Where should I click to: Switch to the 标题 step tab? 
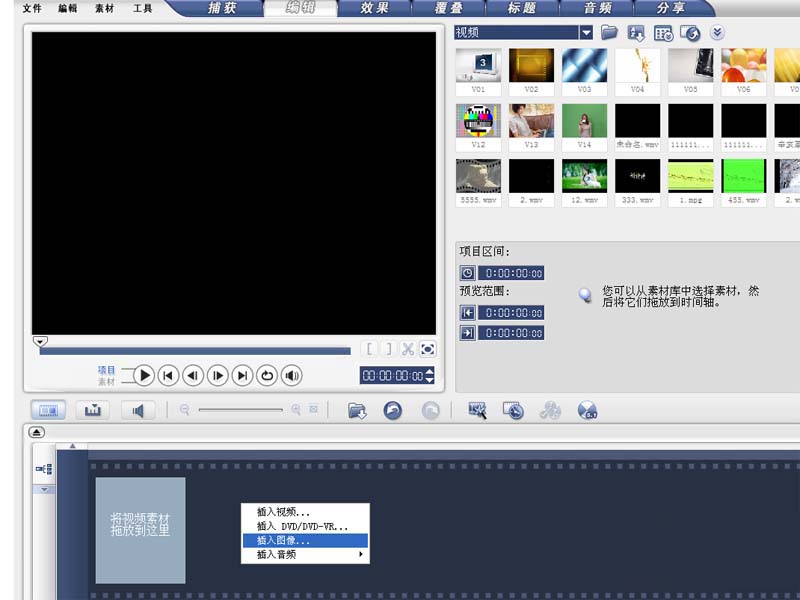tap(522, 8)
